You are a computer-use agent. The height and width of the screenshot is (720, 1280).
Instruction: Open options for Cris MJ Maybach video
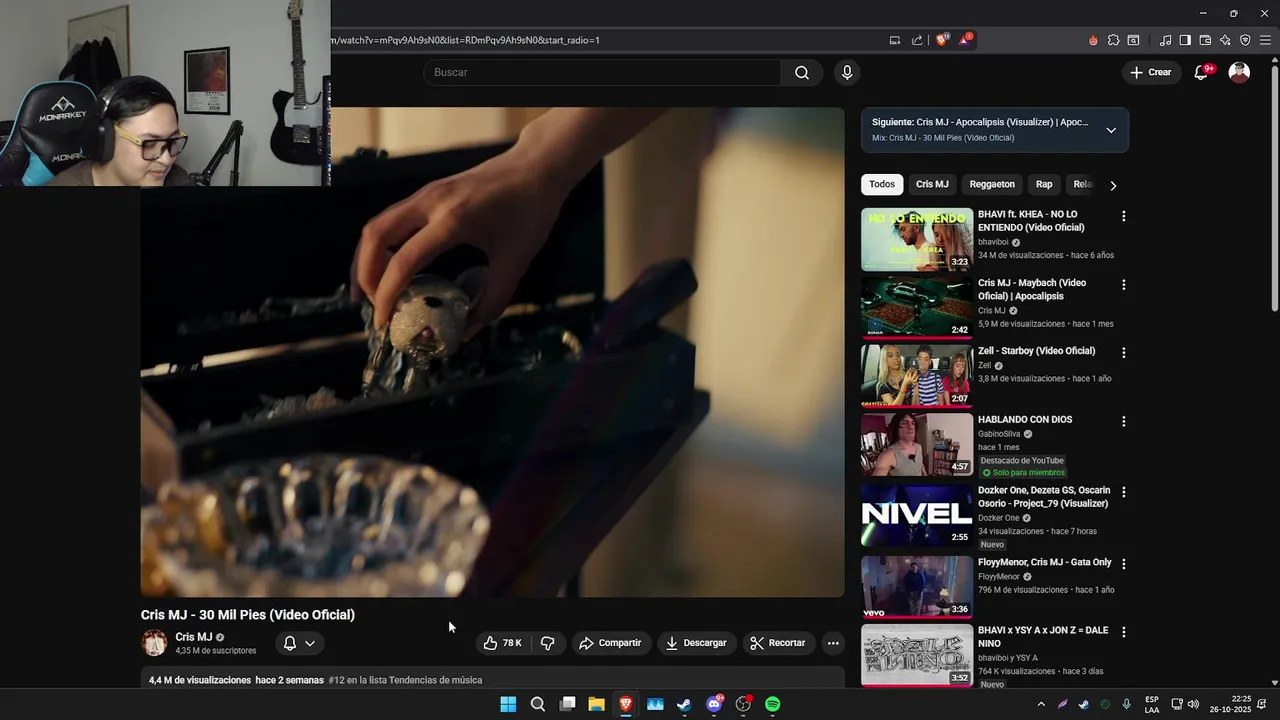coord(1123,285)
